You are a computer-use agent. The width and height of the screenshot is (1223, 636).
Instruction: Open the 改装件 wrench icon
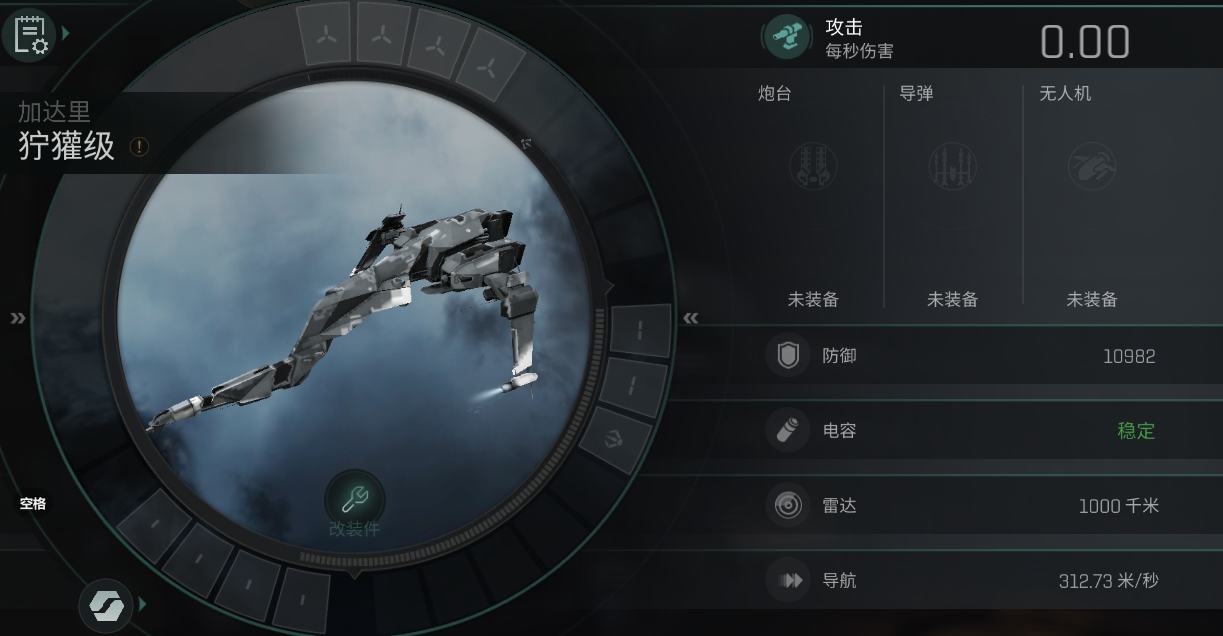pyautogui.click(x=354, y=497)
